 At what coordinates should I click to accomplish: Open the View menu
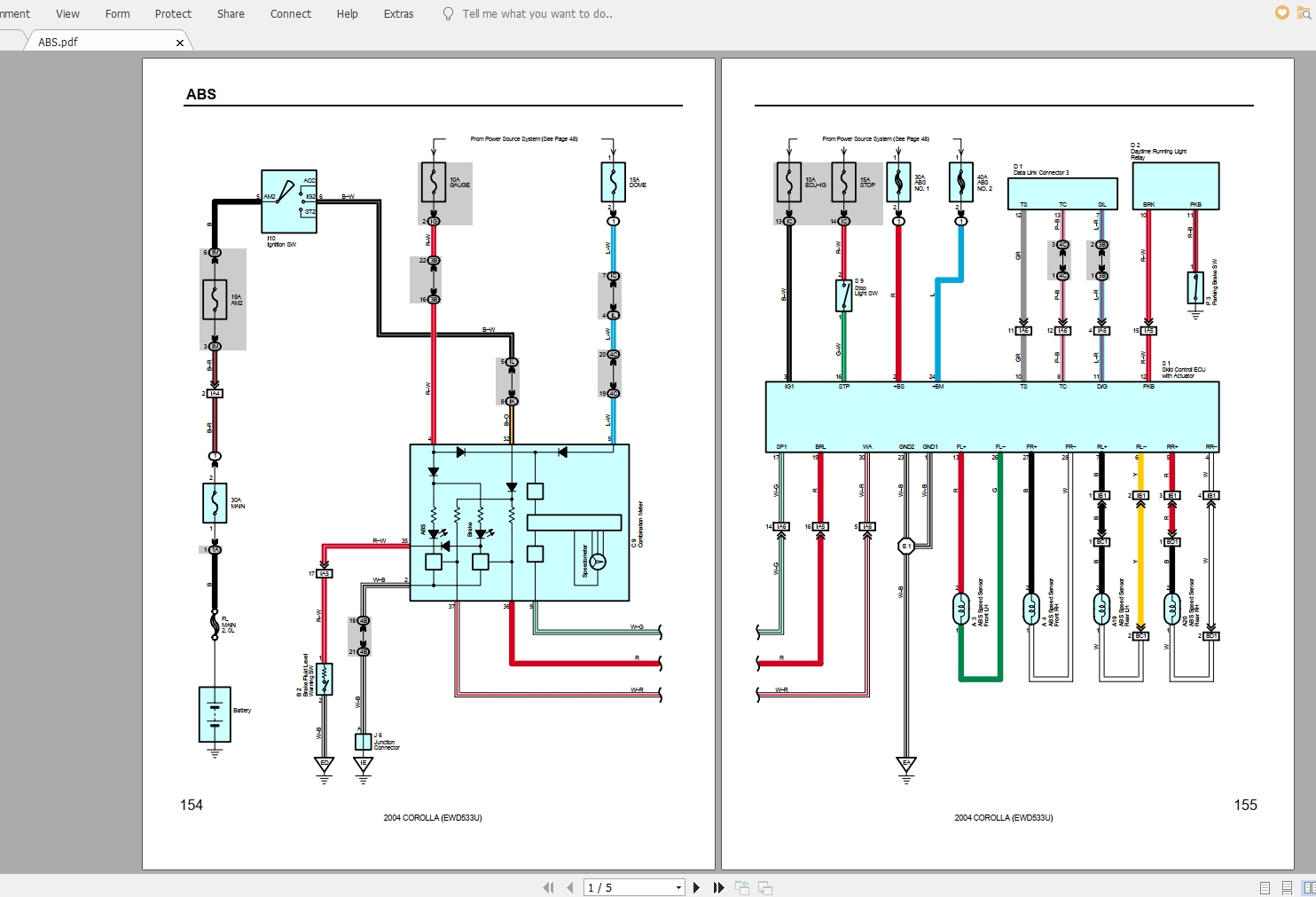(67, 13)
